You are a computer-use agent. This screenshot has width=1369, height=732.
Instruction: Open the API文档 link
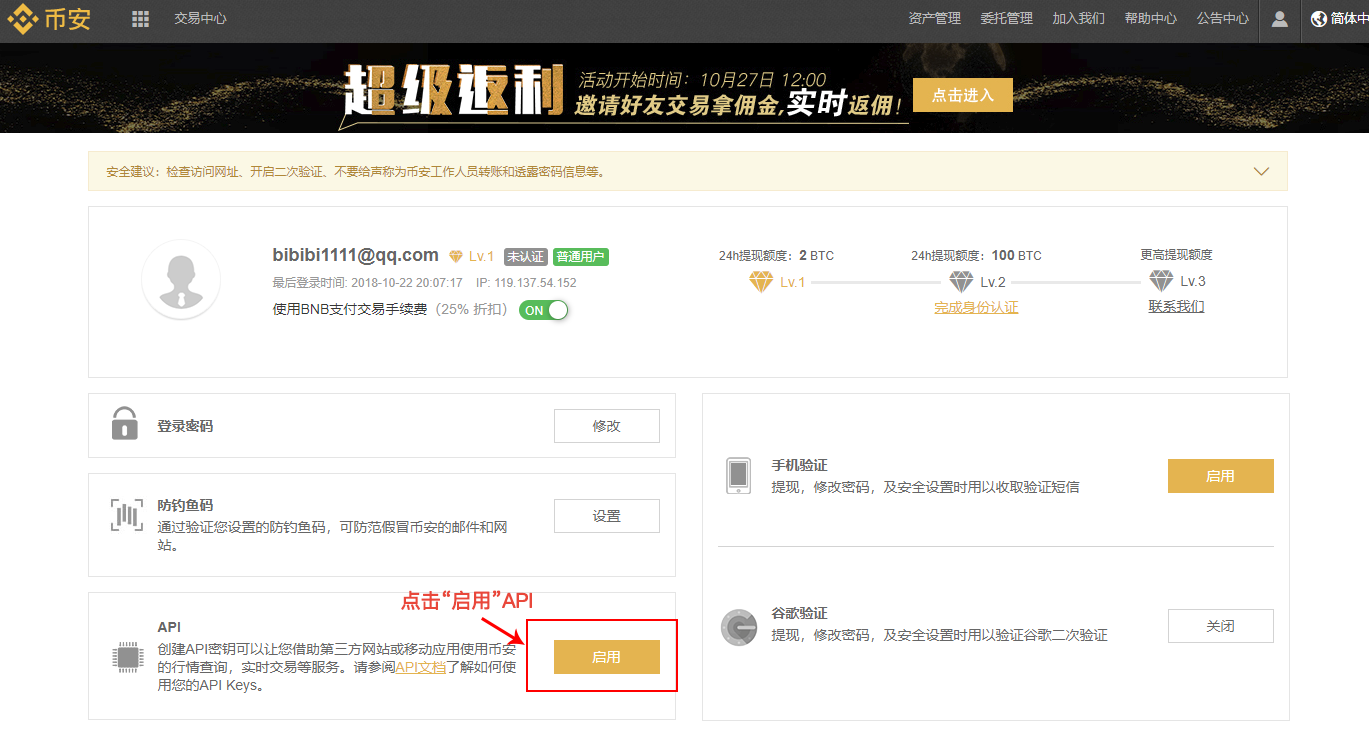pyautogui.click(x=421, y=667)
